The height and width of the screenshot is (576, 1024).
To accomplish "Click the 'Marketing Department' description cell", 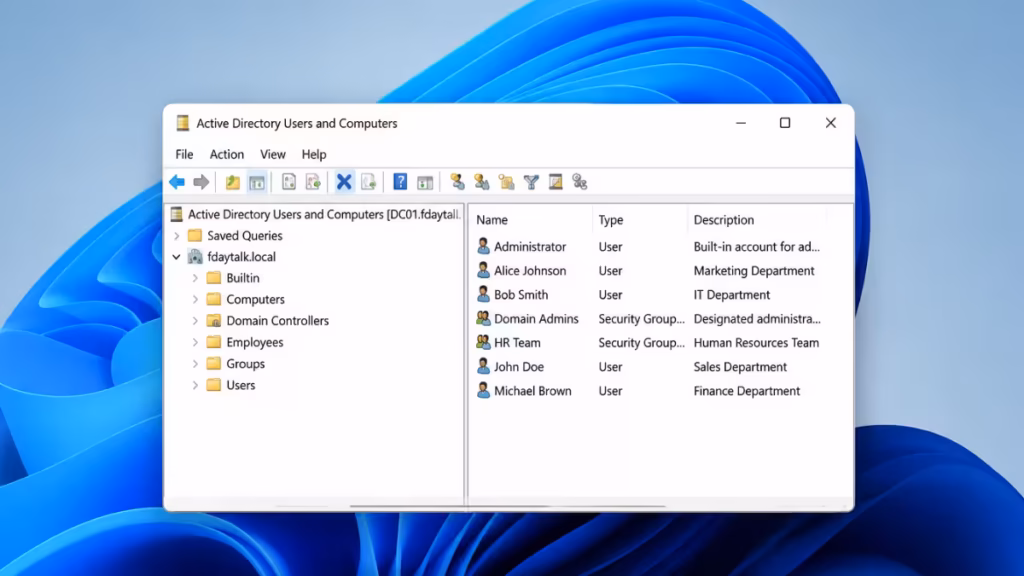I will pyautogui.click(x=754, y=270).
